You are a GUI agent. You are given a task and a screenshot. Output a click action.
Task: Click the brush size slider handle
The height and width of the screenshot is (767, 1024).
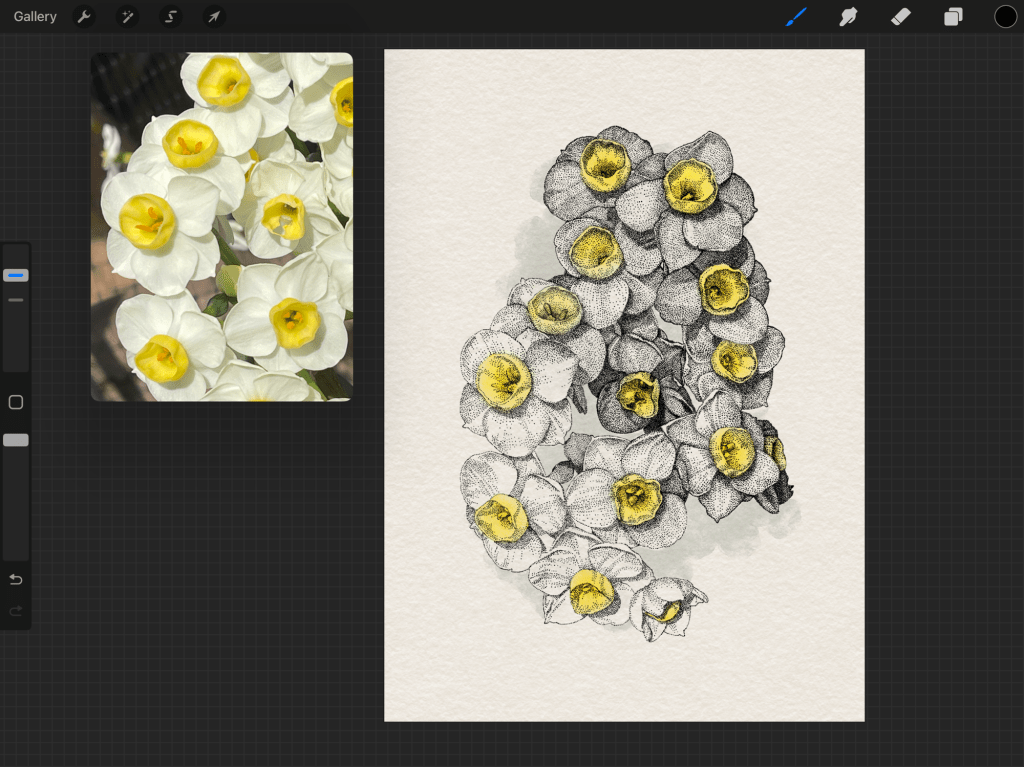click(x=16, y=275)
